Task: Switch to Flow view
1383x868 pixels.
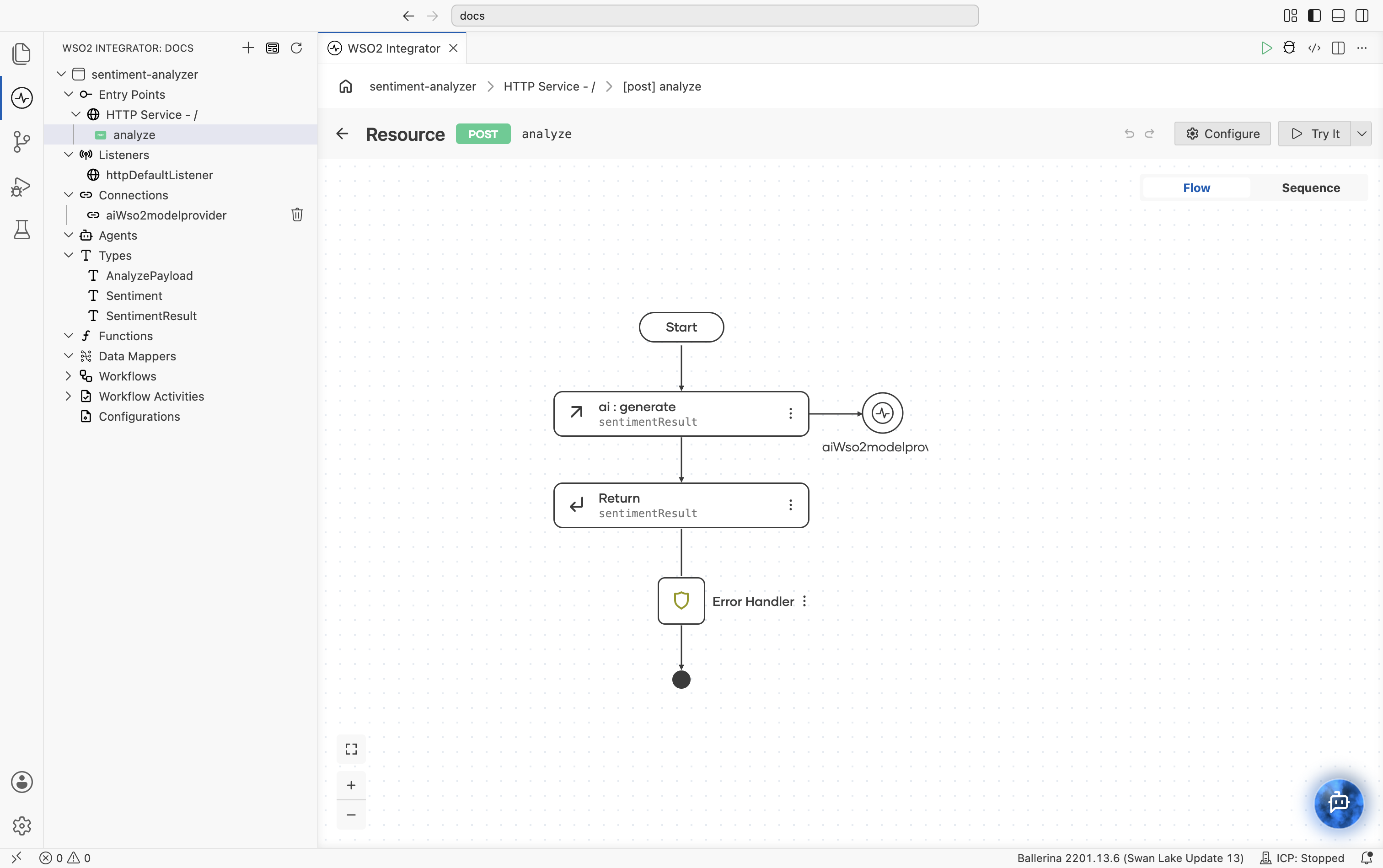Action: click(x=1196, y=188)
